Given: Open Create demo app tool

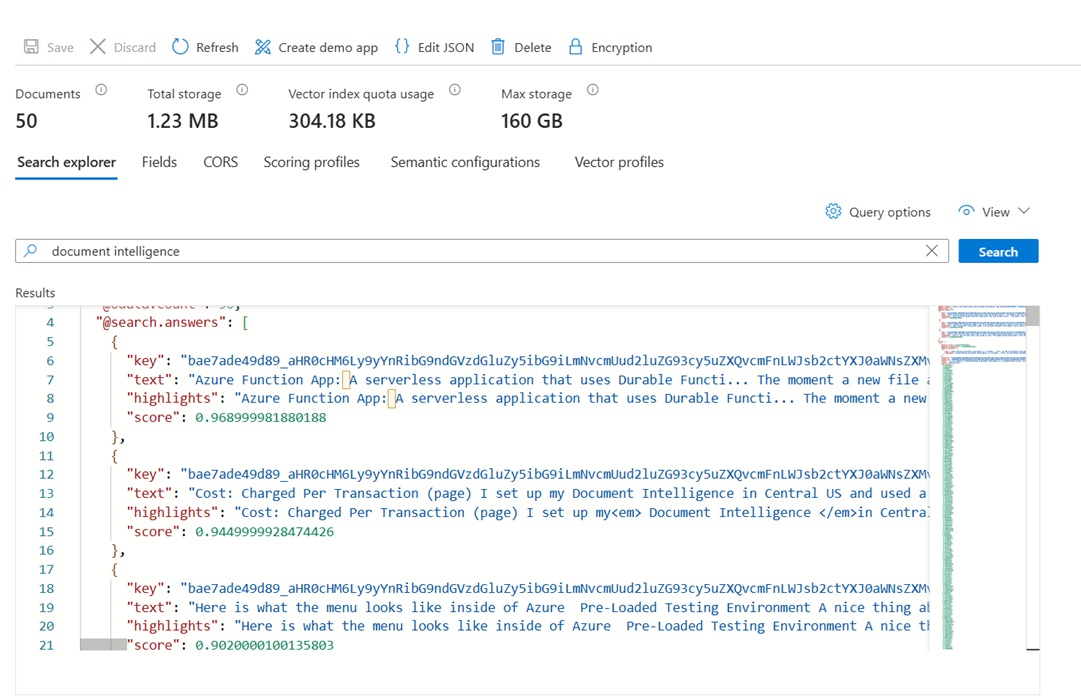Looking at the screenshot, I should [316, 47].
